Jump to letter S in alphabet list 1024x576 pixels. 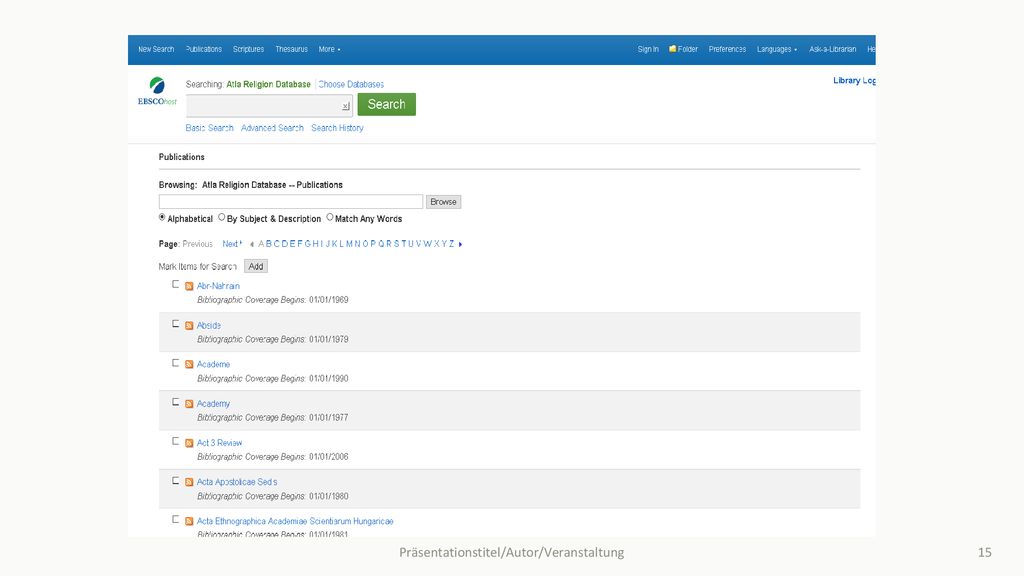(x=396, y=244)
